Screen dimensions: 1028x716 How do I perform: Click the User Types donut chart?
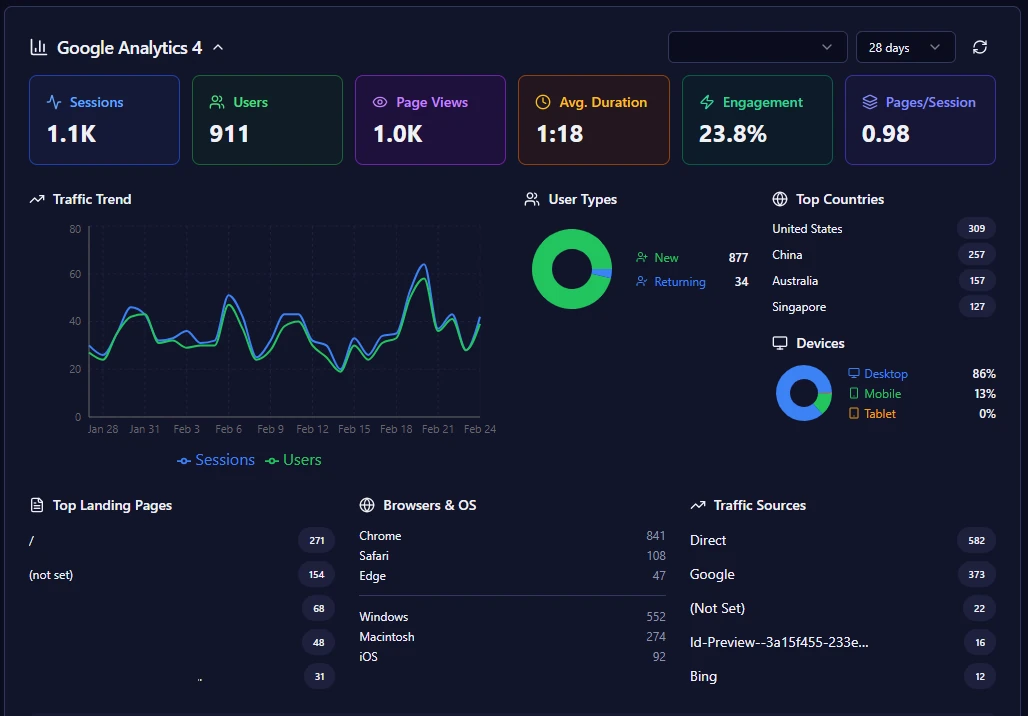coord(571,269)
